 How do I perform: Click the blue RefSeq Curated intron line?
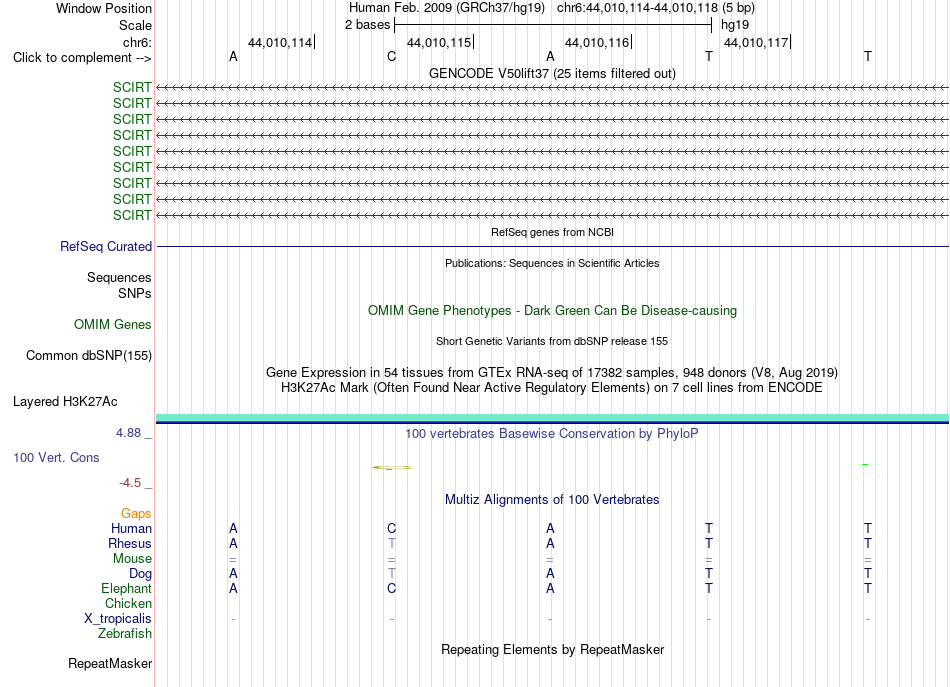click(x=552, y=247)
